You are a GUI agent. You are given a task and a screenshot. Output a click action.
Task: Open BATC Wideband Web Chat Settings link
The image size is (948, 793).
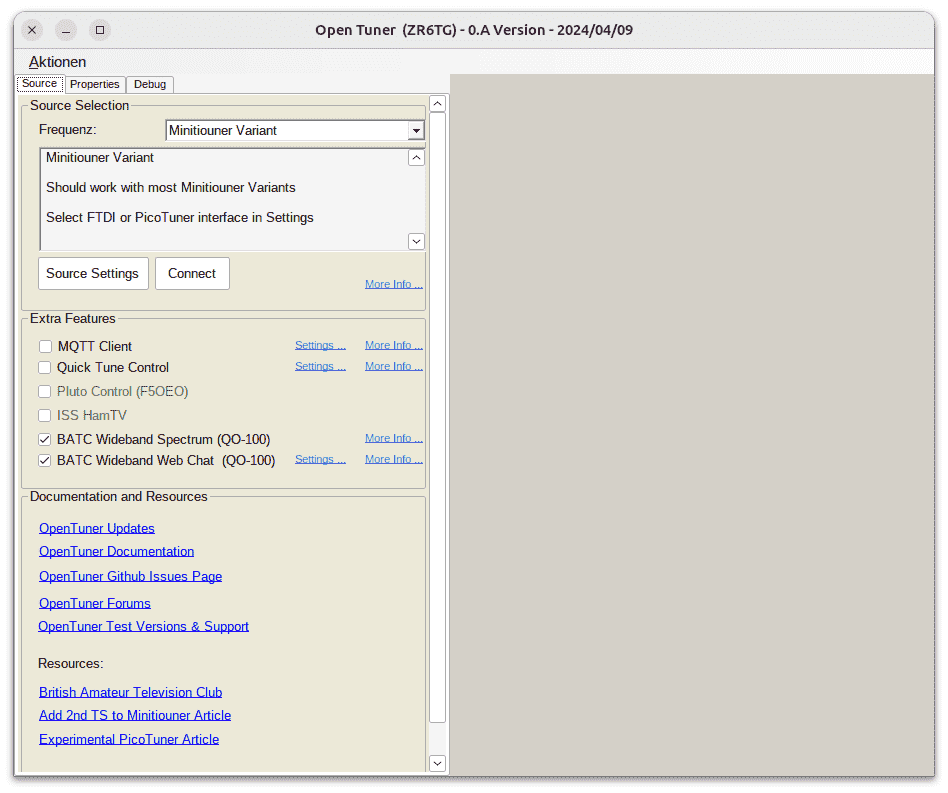pyautogui.click(x=320, y=459)
